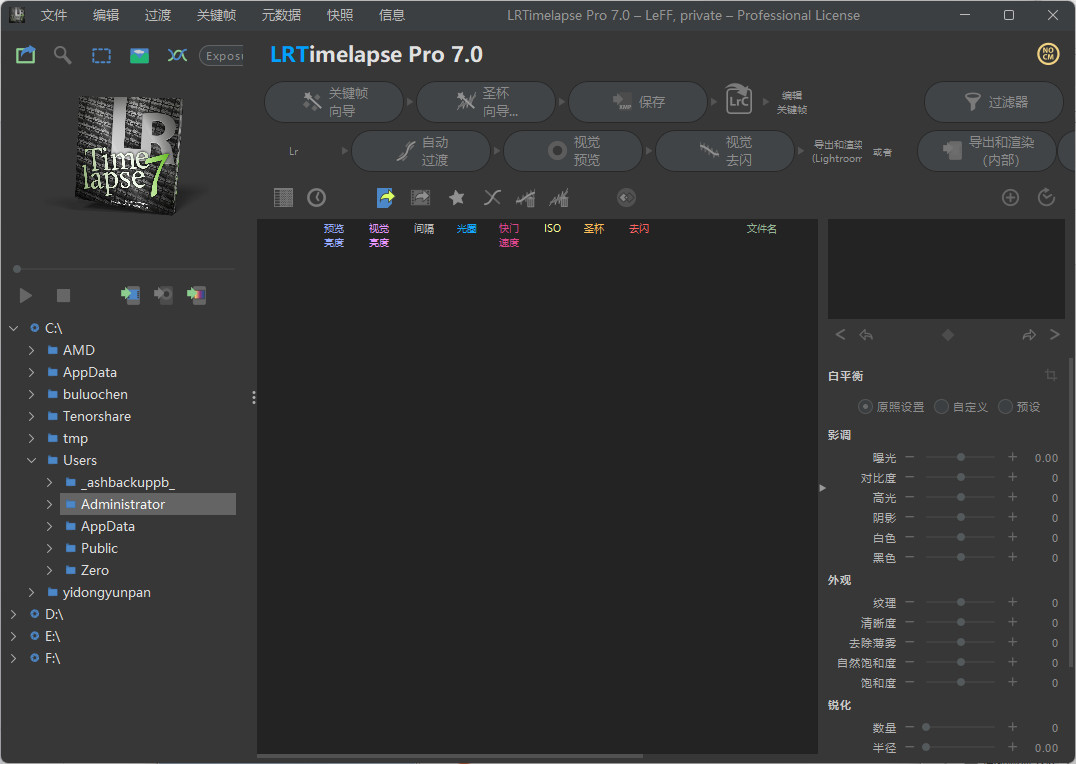Click the first graph curve icon
This screenshot has width=1076, height=764.
[x=526, y=198]
